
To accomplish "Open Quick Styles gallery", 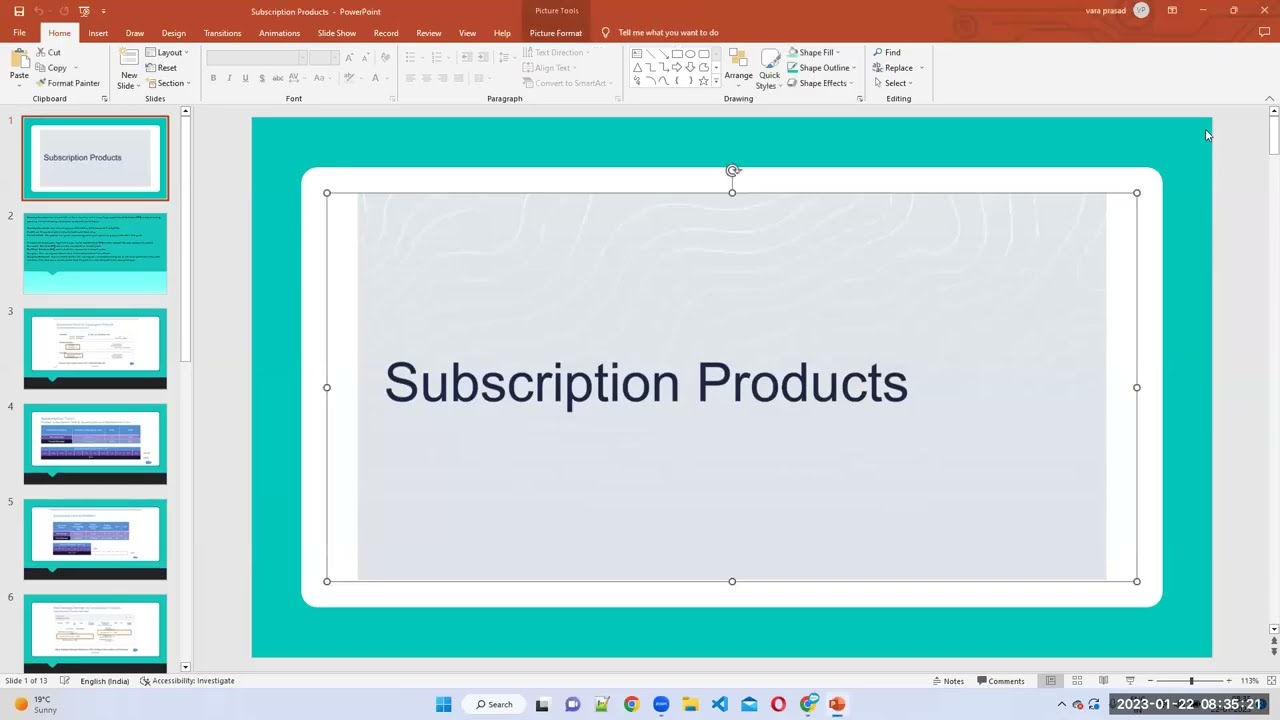I will pos(769,67).
